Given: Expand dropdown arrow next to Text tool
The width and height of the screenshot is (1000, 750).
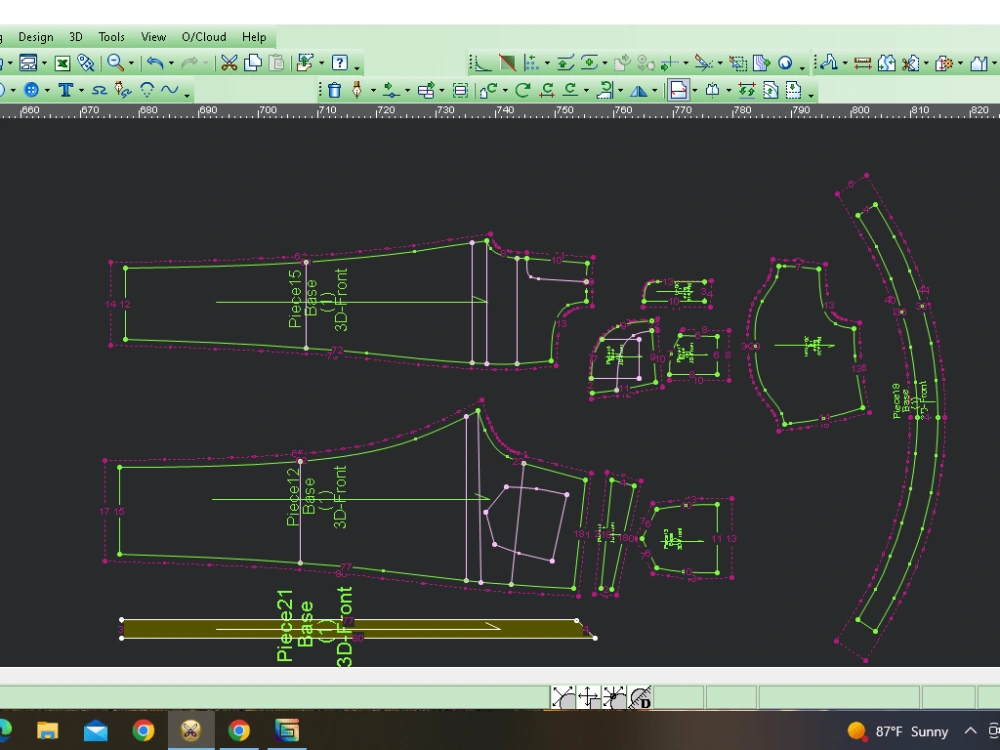Looking at the screenshot, I should 81,91.
